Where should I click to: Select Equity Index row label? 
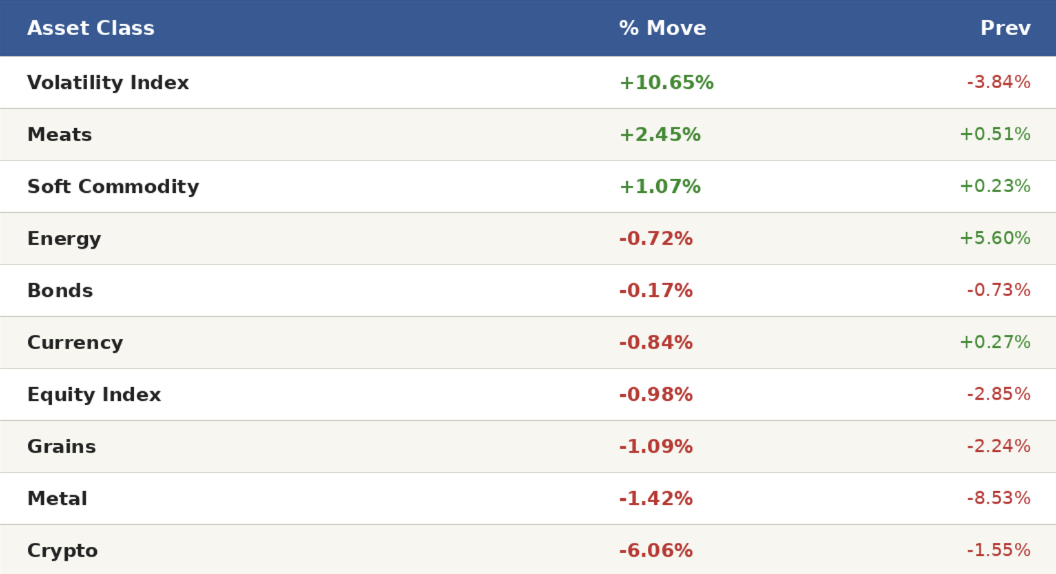coord(94,395)
